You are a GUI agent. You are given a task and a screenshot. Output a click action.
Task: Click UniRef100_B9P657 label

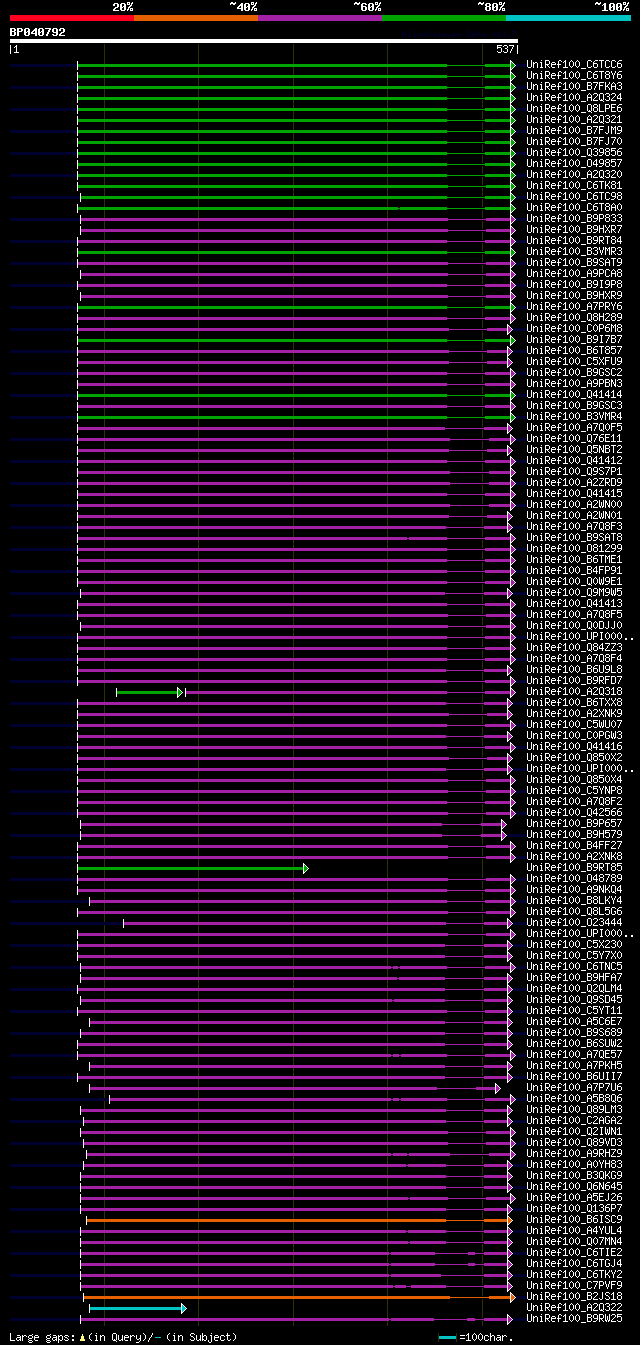(574, 824)
